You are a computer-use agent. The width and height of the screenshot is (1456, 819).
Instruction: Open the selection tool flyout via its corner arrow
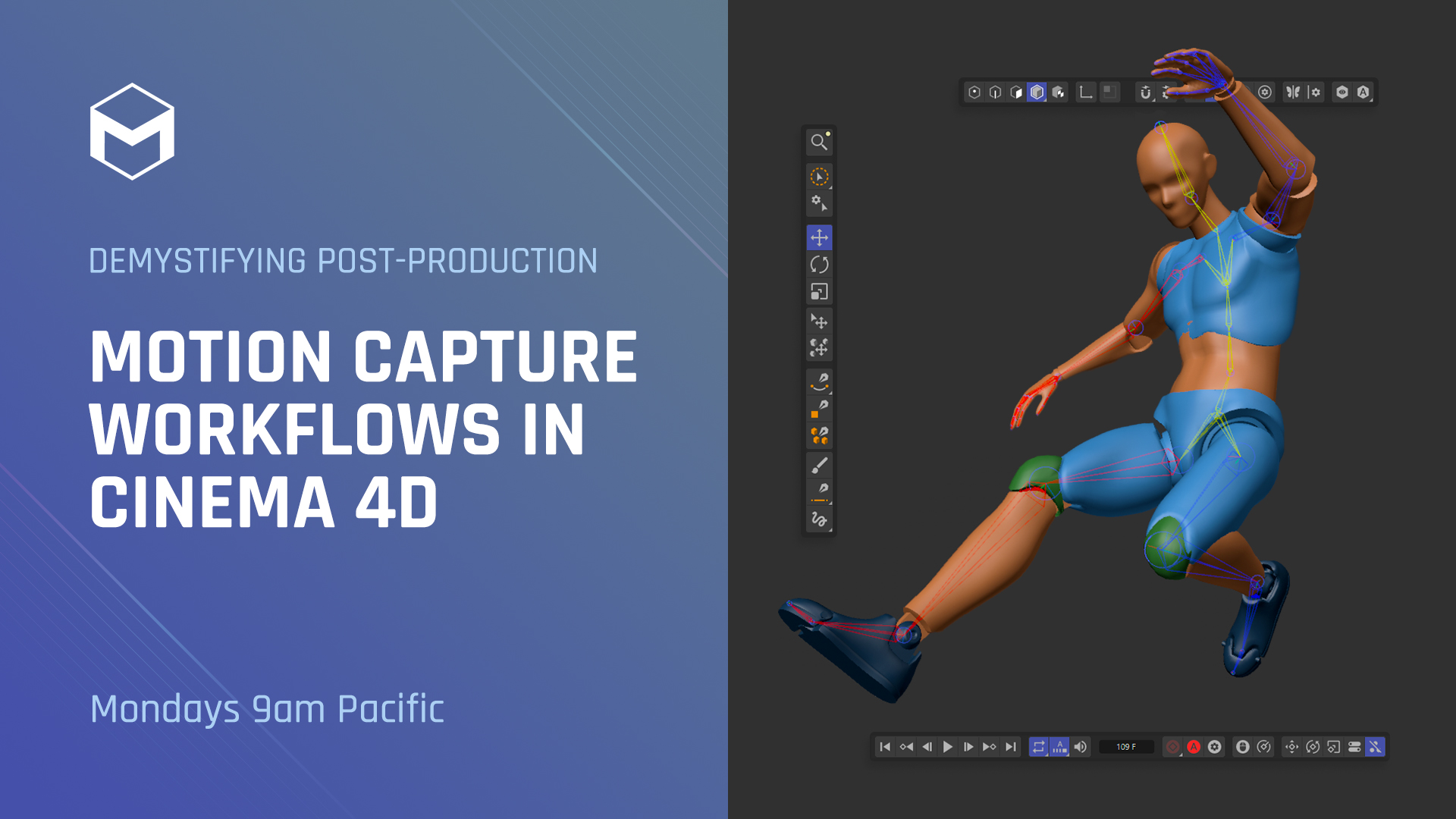point(832,187)
